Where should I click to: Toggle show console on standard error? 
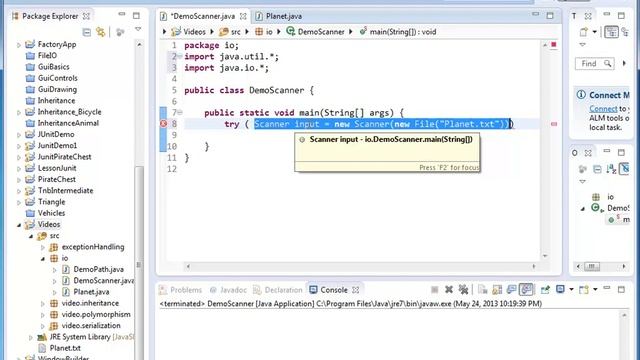pos(526,290)
